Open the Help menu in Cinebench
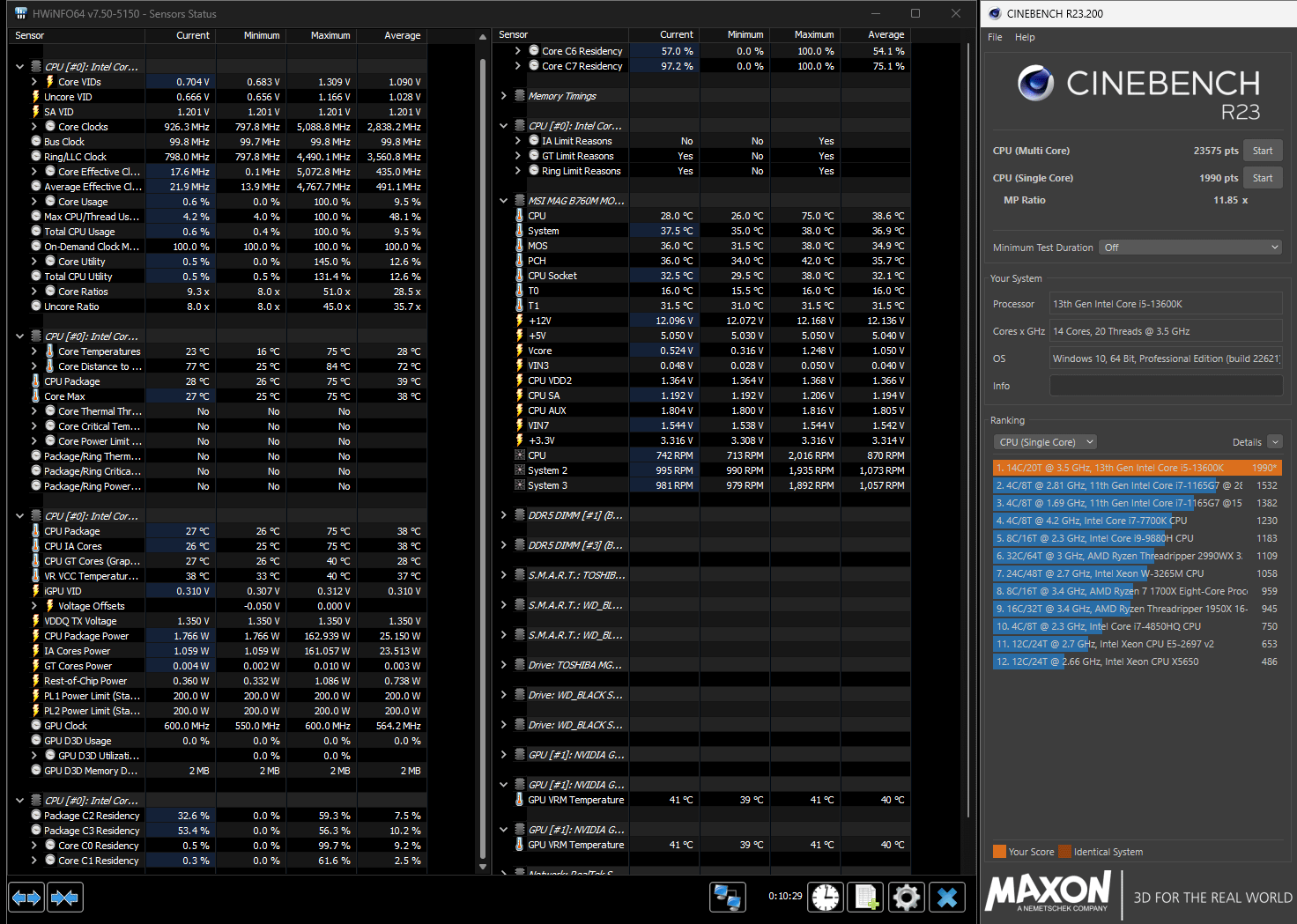Image resolution: width=1297 pixels, height=924 pixels. tap(1025, 37)
